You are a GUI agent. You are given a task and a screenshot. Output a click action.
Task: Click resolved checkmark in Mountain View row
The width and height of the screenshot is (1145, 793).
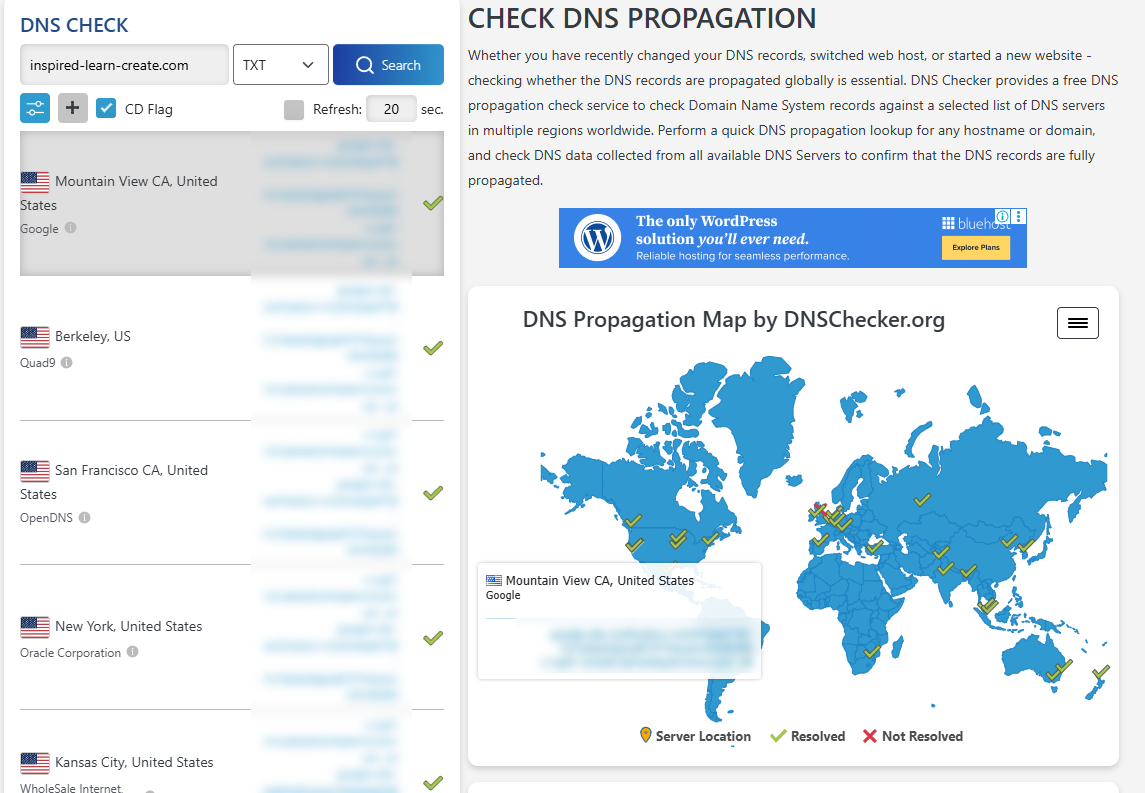click(x=433, y=203)
